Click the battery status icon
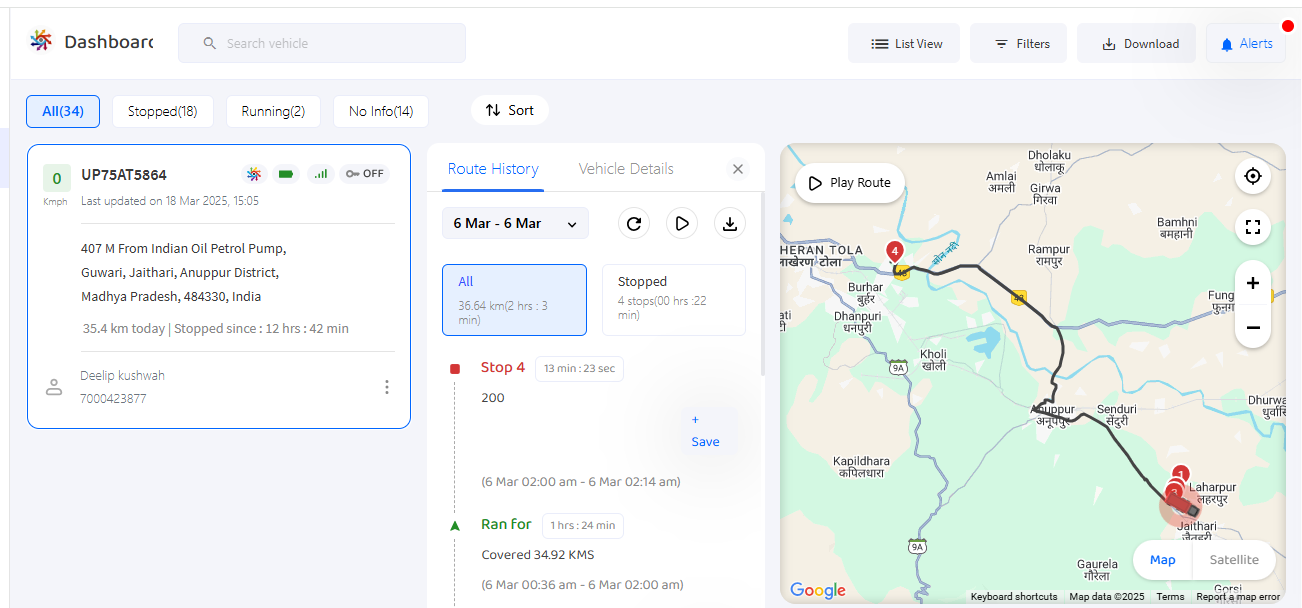1302x608 pixels. (x=287, y=174)
